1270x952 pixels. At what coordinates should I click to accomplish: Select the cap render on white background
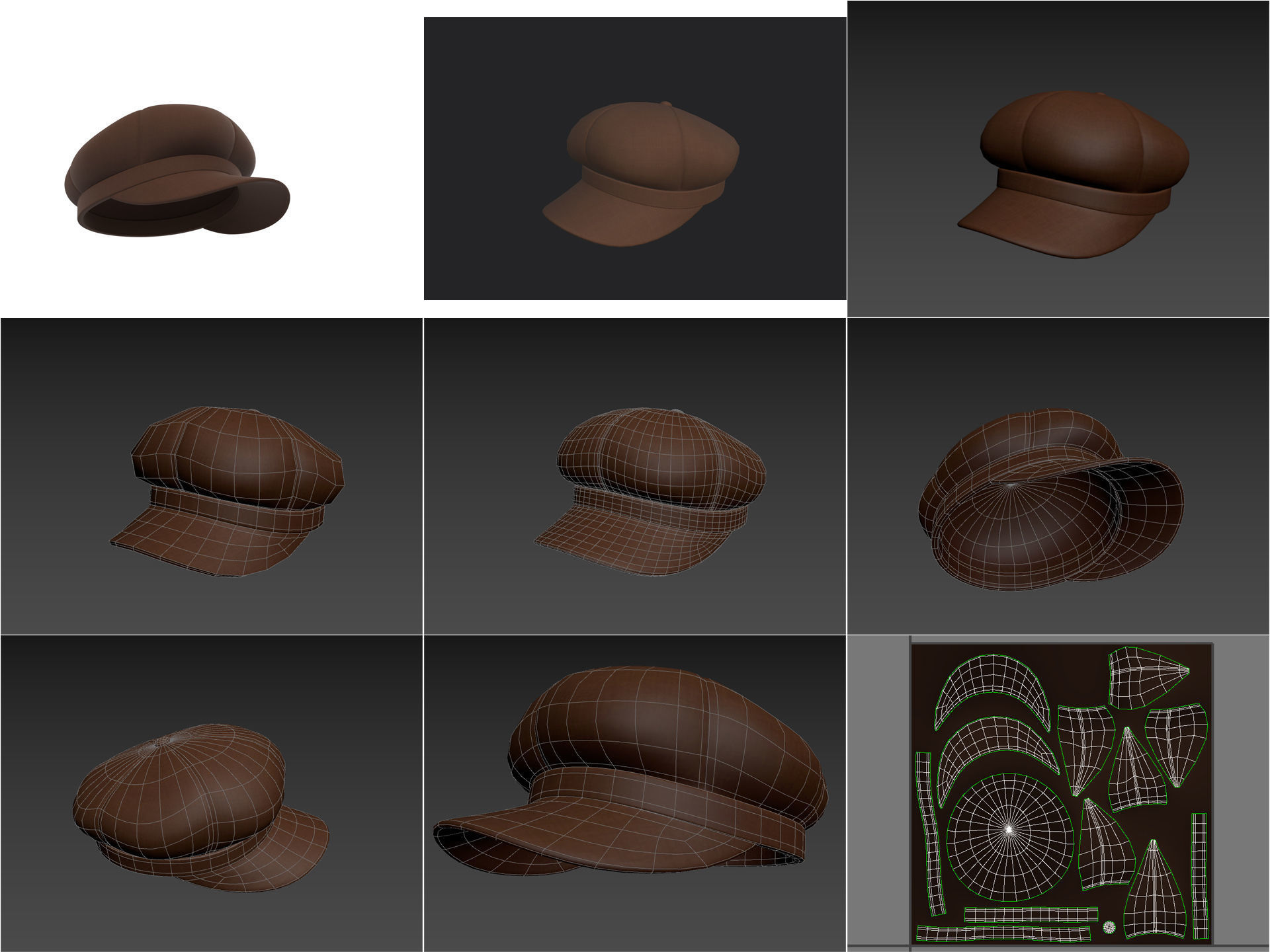(x=211, y=159)
